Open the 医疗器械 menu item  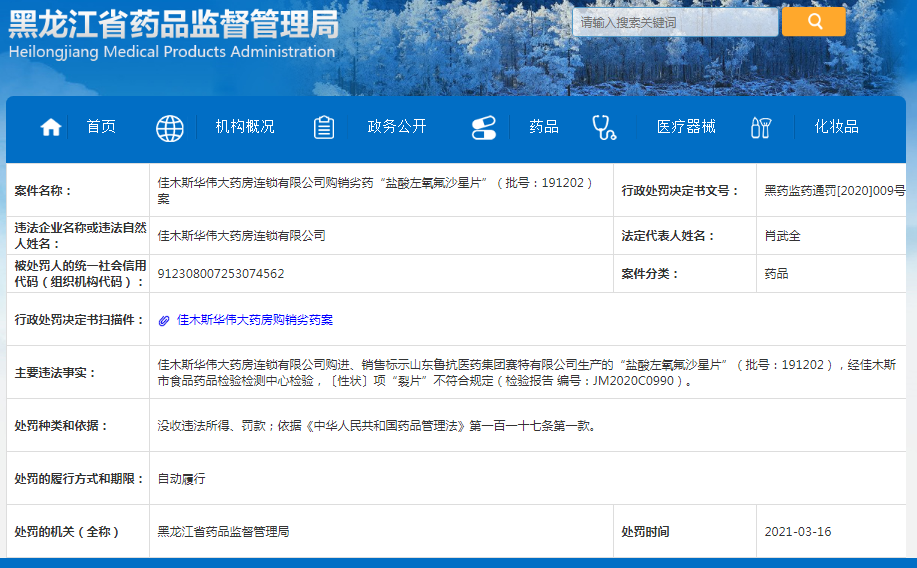(686, 126)
